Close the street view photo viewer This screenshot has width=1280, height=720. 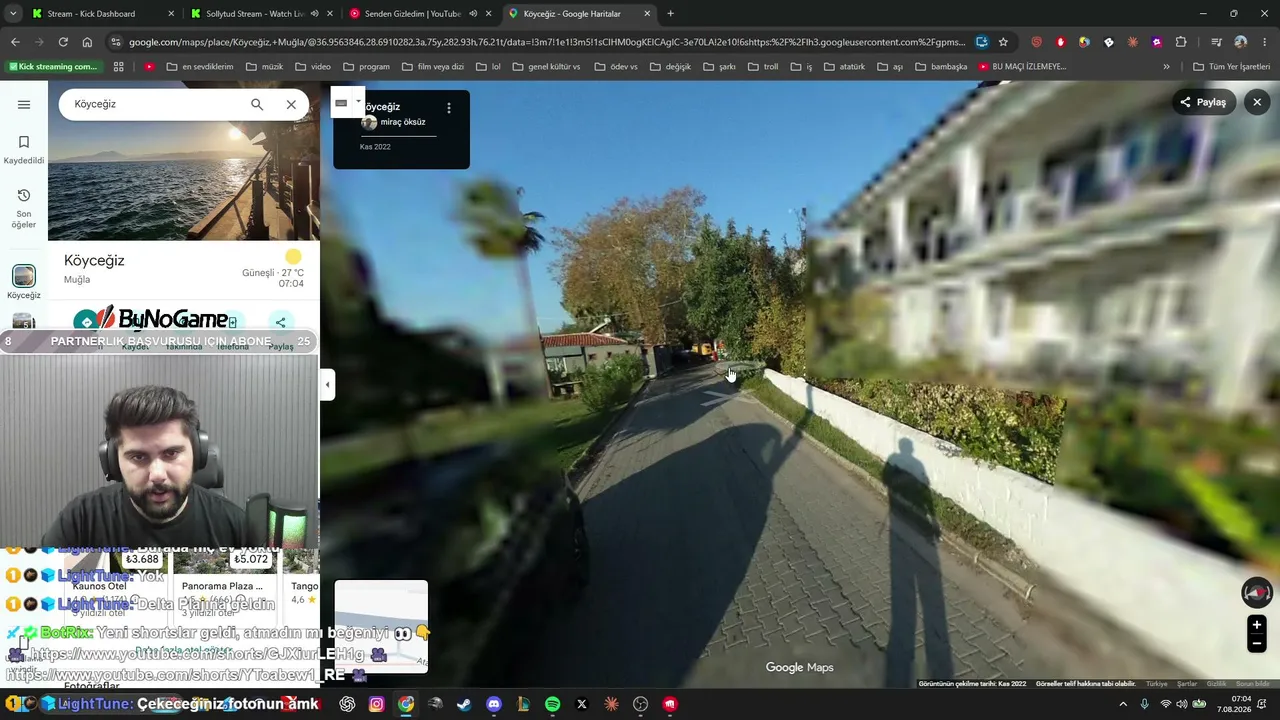pos(1257,102)
